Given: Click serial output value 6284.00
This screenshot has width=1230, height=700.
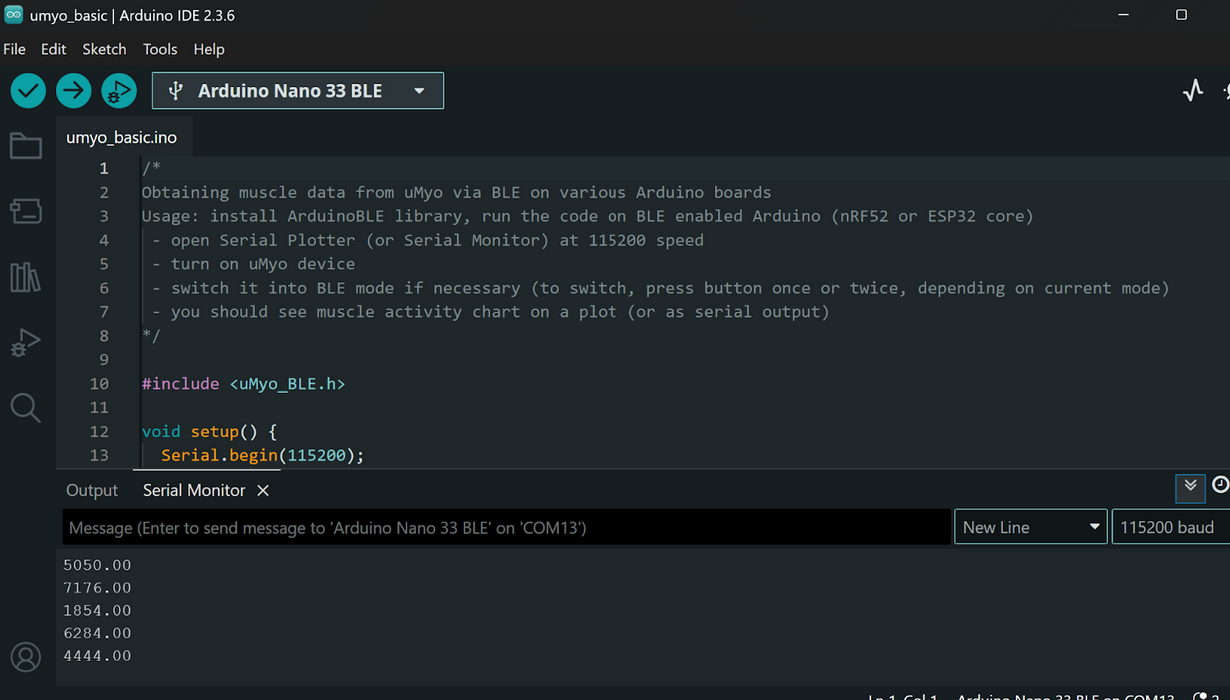Looking at the screenshot, I should 97,633.
